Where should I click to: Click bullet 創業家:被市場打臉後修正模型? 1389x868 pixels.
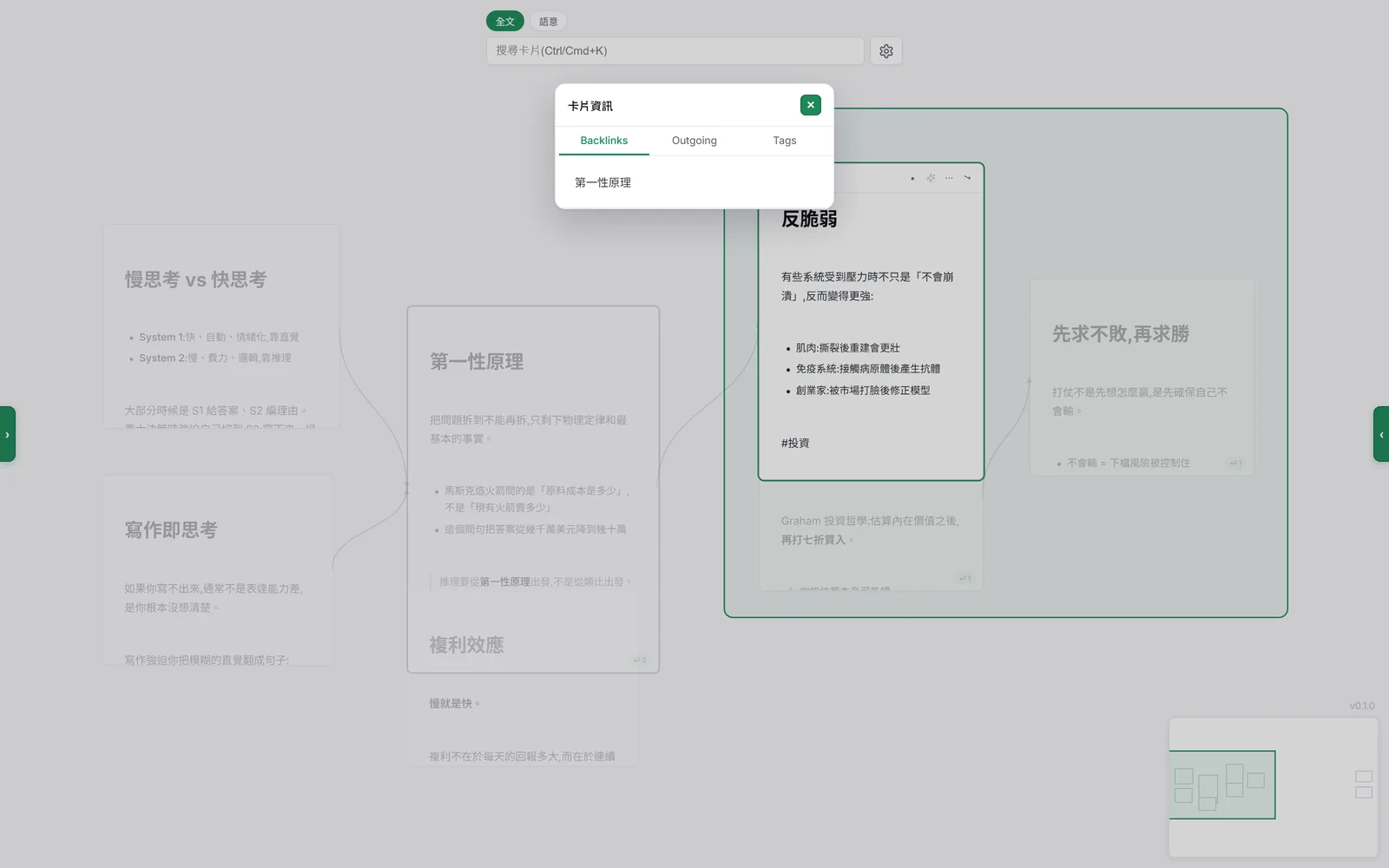pyautogui.click(x=863, y=391)
